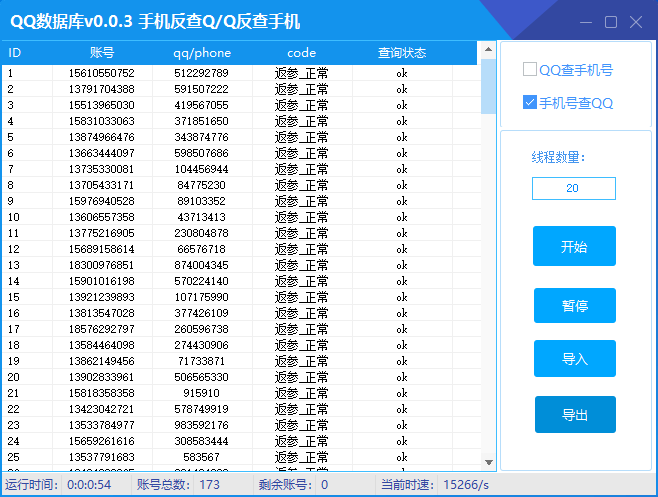Select account cell 15831033063
The width and height of the screenshot is (658, 497).
102,121
